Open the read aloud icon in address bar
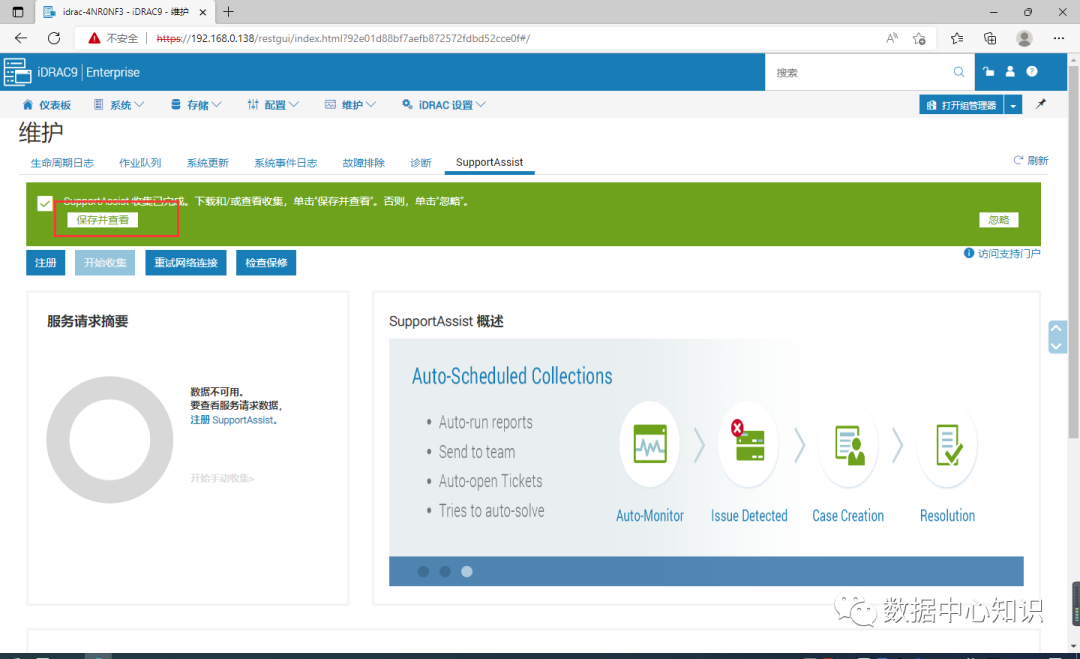The width and height of the screenshot is (1080, 659). point(891,38)
